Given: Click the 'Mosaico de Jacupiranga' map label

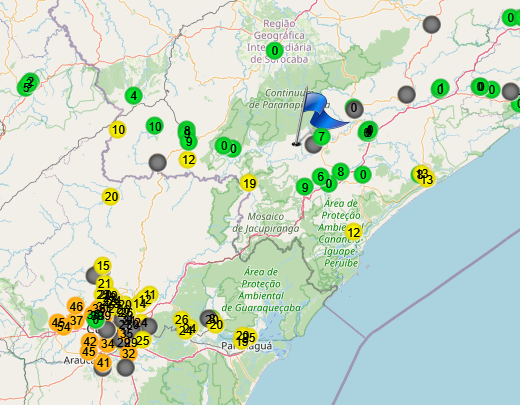Looking at the screenshot, I should point(266,222).
